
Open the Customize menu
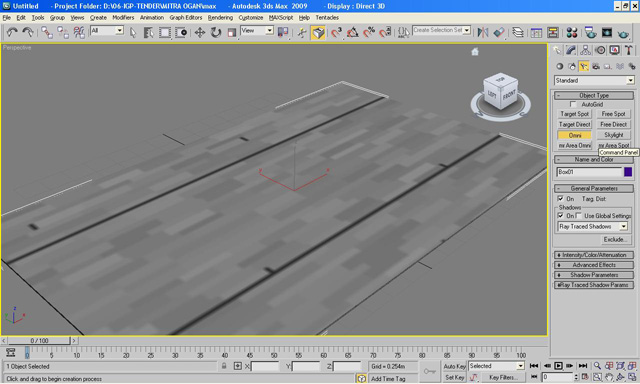(x=251, y=18)
